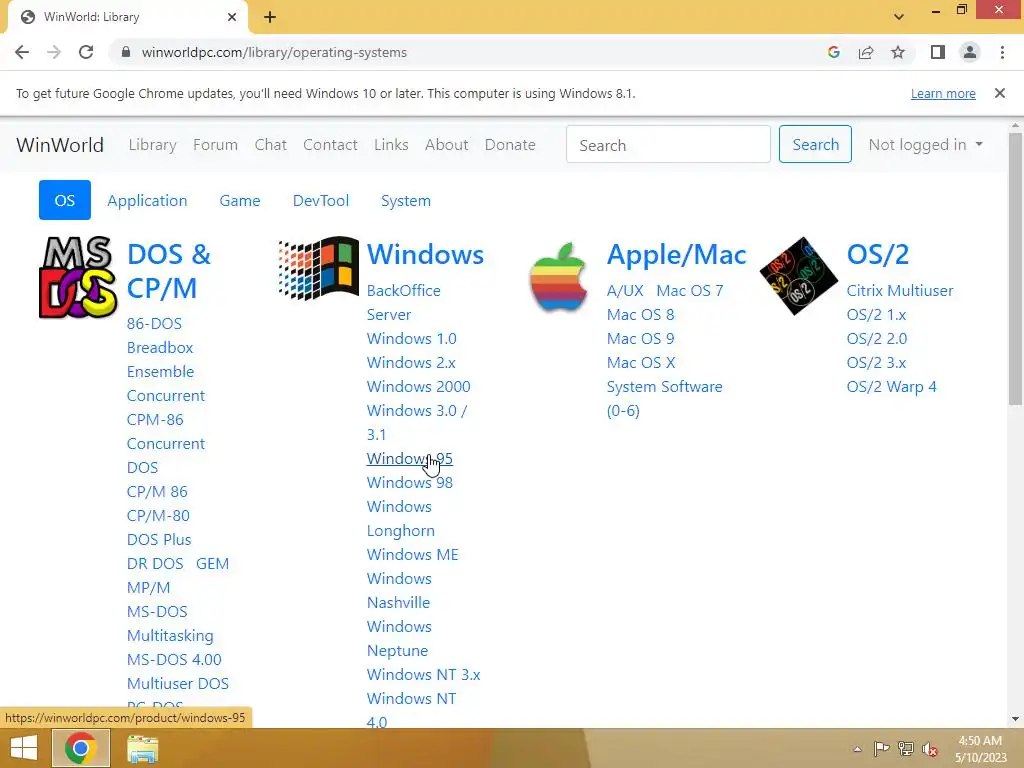The image size is (1024, 768).
Task: Open Library in navbar
Action: (152, 144)
